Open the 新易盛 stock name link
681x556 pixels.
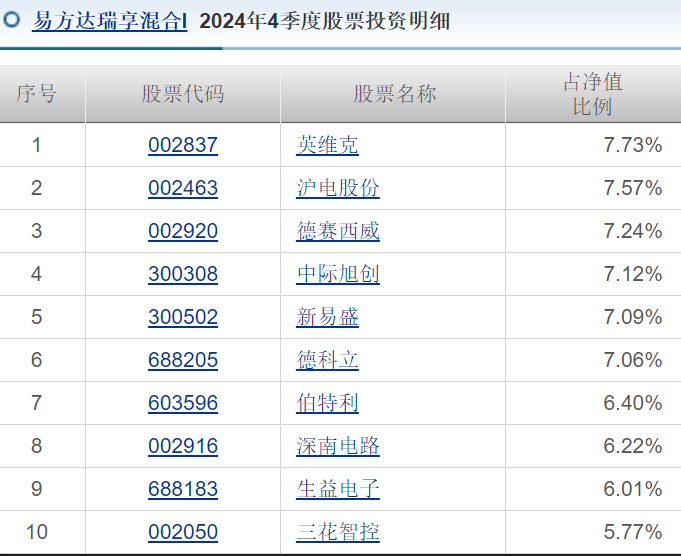tap(327, 317)
